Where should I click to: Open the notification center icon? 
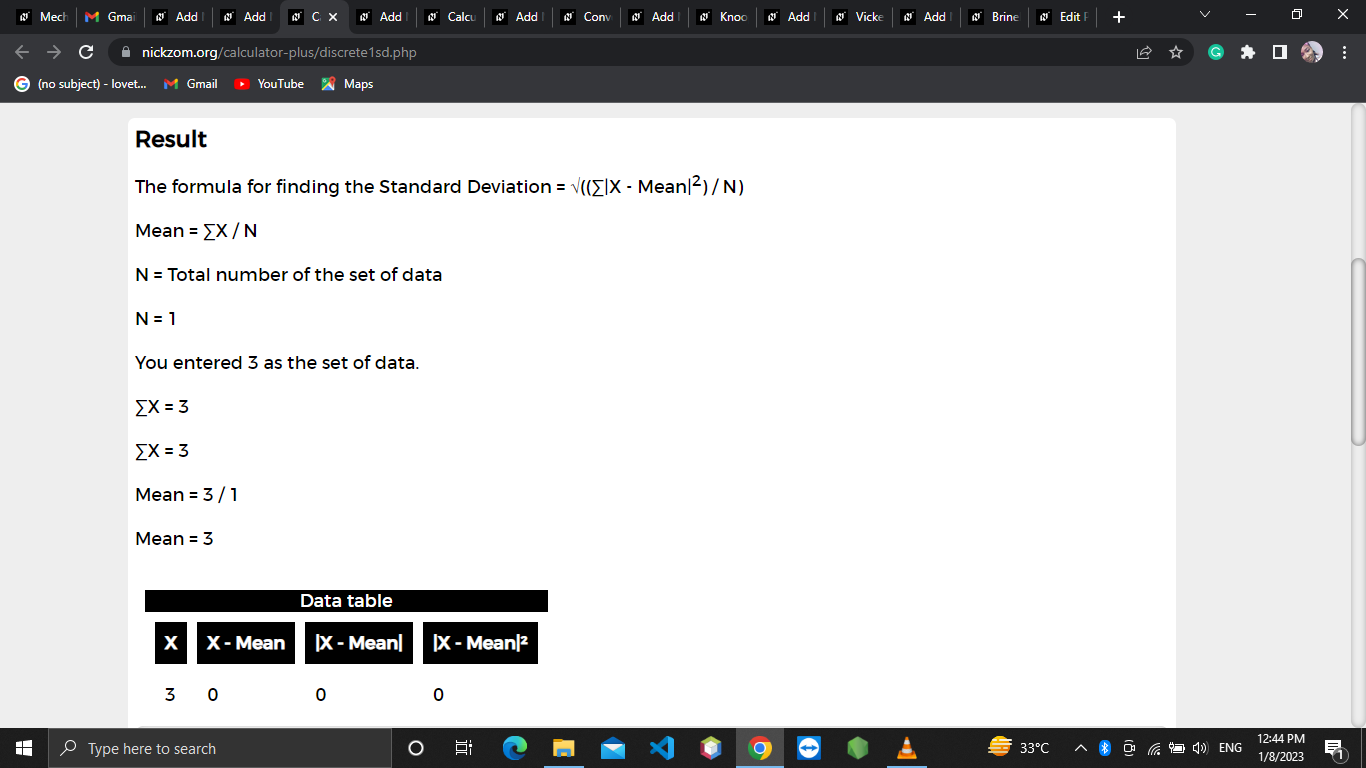1334,748
